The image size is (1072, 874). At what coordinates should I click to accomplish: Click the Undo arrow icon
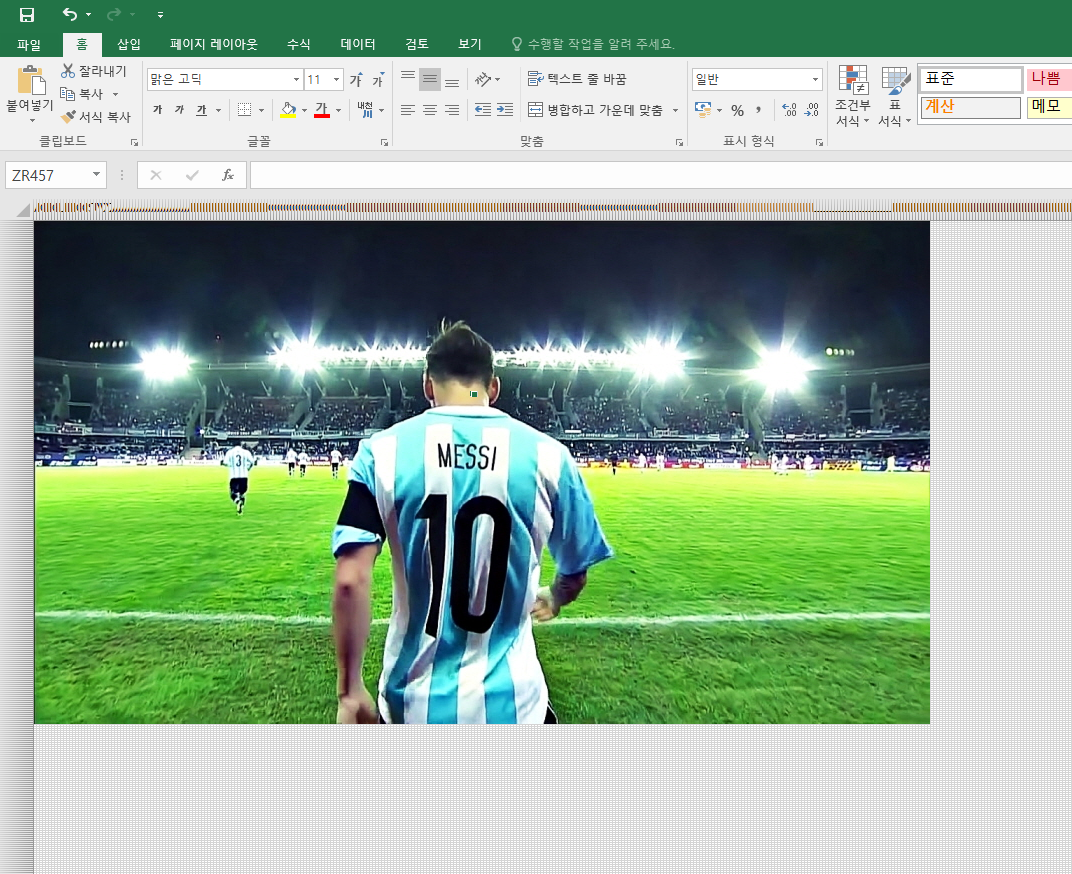(69, 14)
